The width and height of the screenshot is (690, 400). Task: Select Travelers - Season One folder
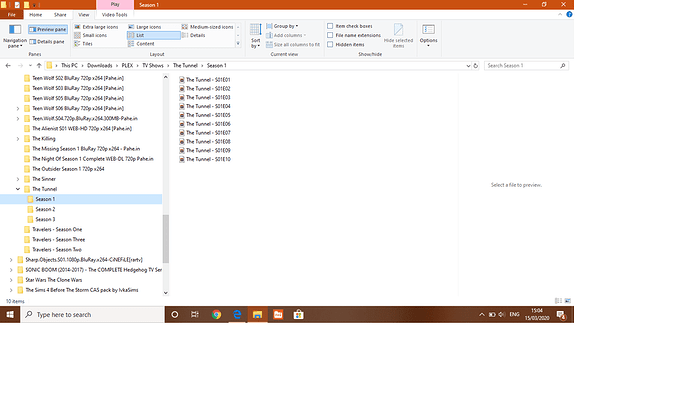pos(57,230)
